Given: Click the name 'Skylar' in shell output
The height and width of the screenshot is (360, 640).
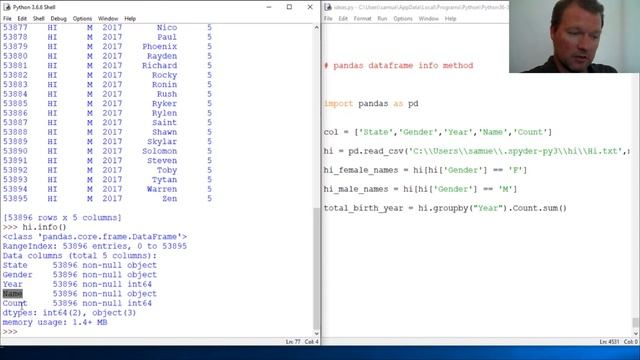Looking at the screenshot, I should click(x=162, y=142).
